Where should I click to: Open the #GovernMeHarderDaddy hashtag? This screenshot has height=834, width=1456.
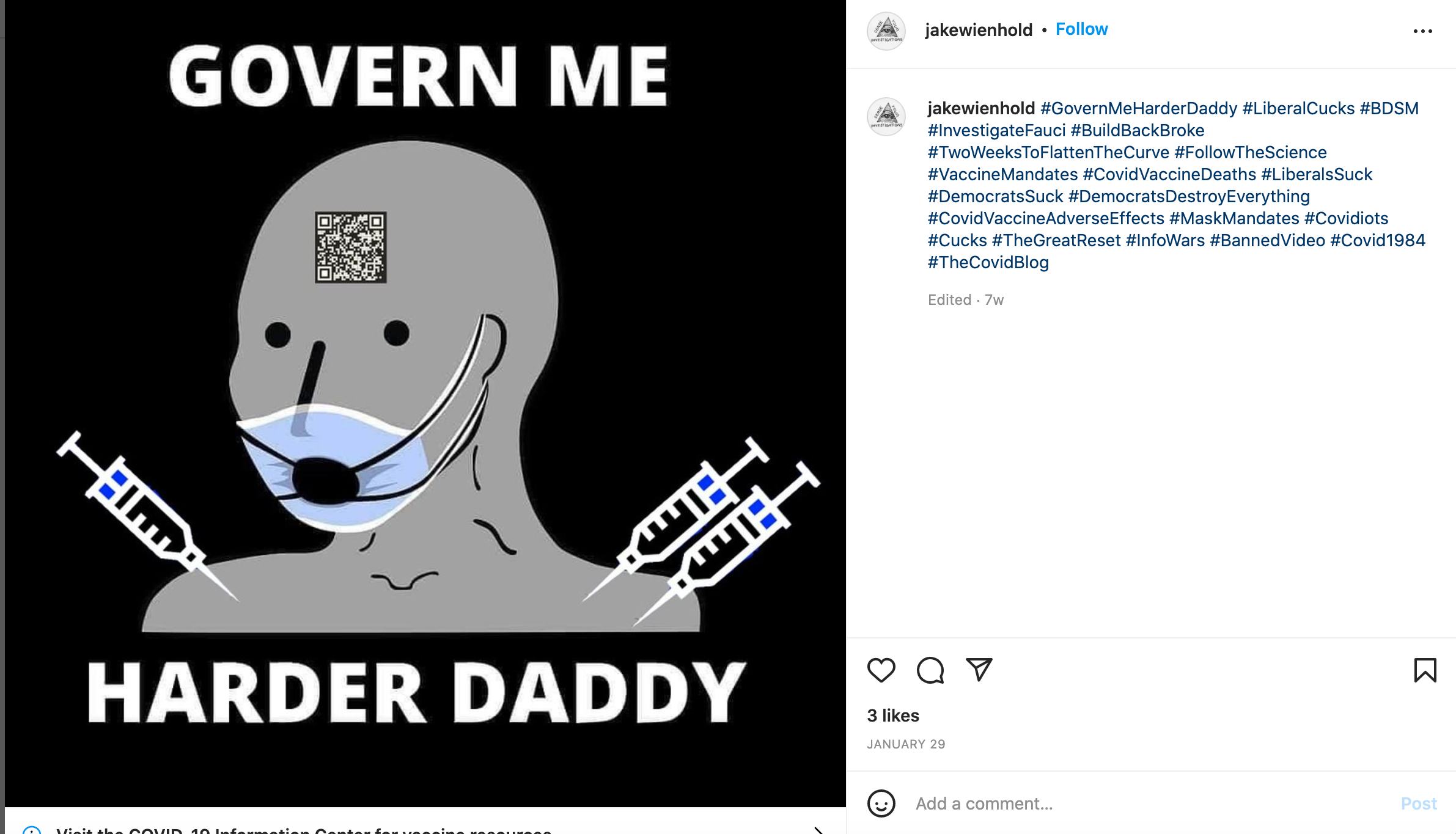(x=1139, y=108)
